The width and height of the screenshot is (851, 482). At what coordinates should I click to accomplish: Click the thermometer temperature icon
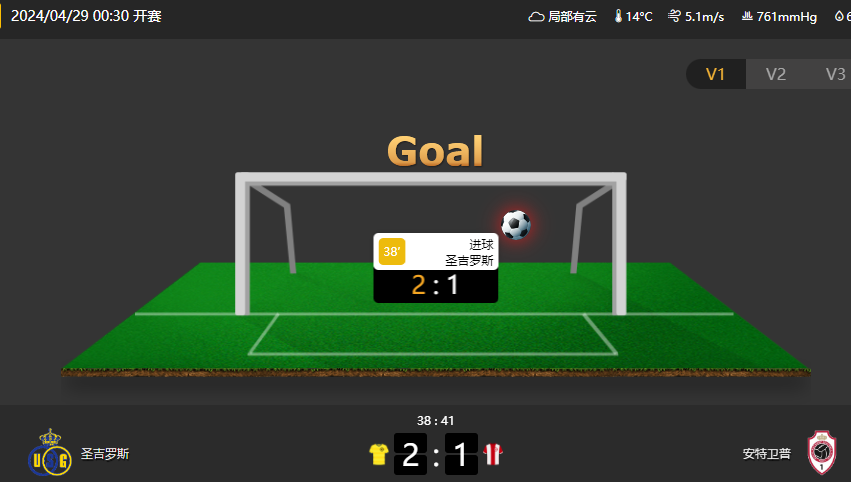618,16
